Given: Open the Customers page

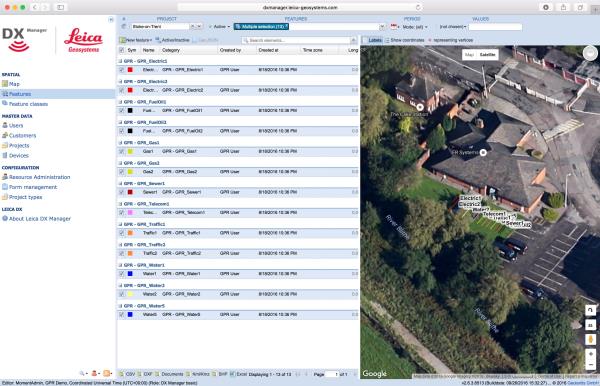Looking at the screenshot, I should [x=22, y=135].
